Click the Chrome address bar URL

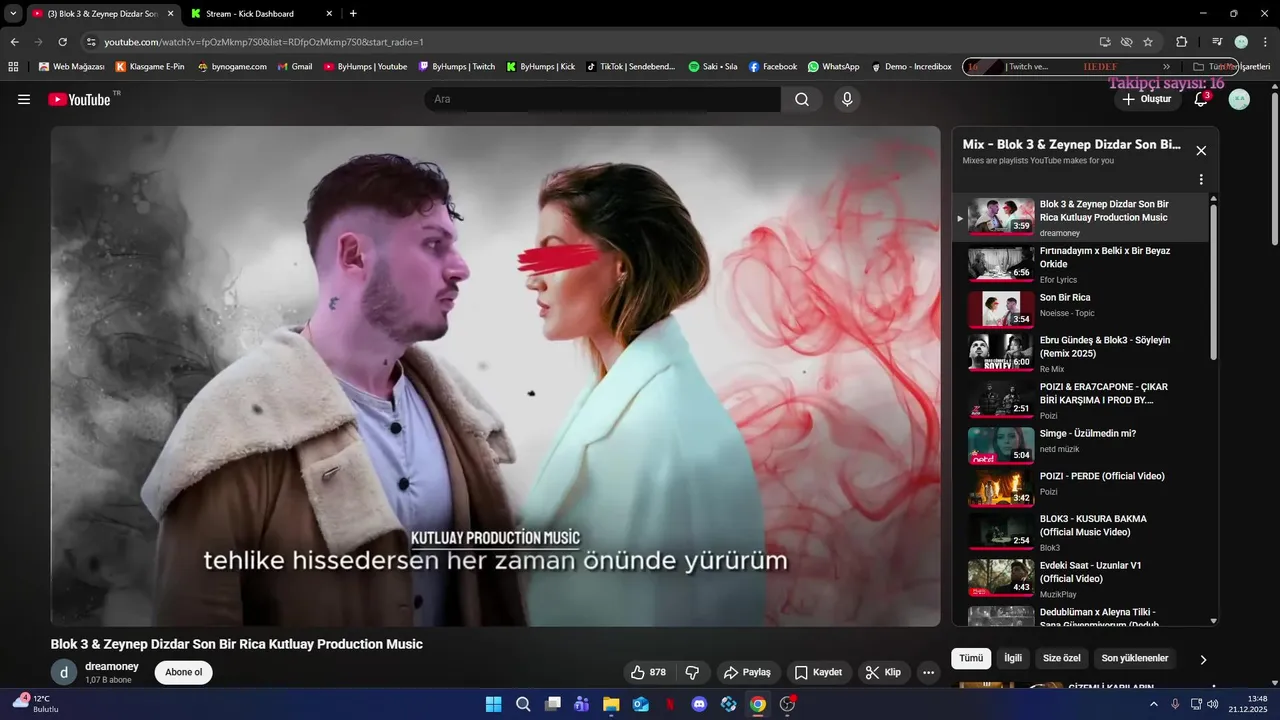click(264, 42)
